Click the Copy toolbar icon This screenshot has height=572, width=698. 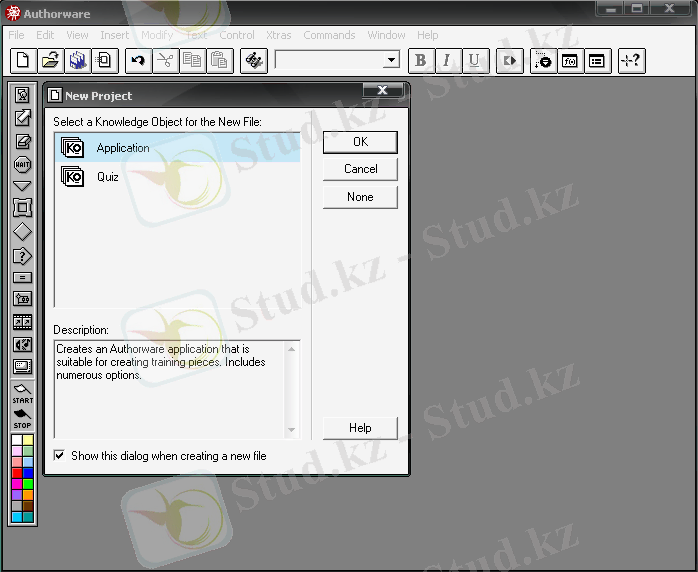pyautogui.click(x=192, y=61)
